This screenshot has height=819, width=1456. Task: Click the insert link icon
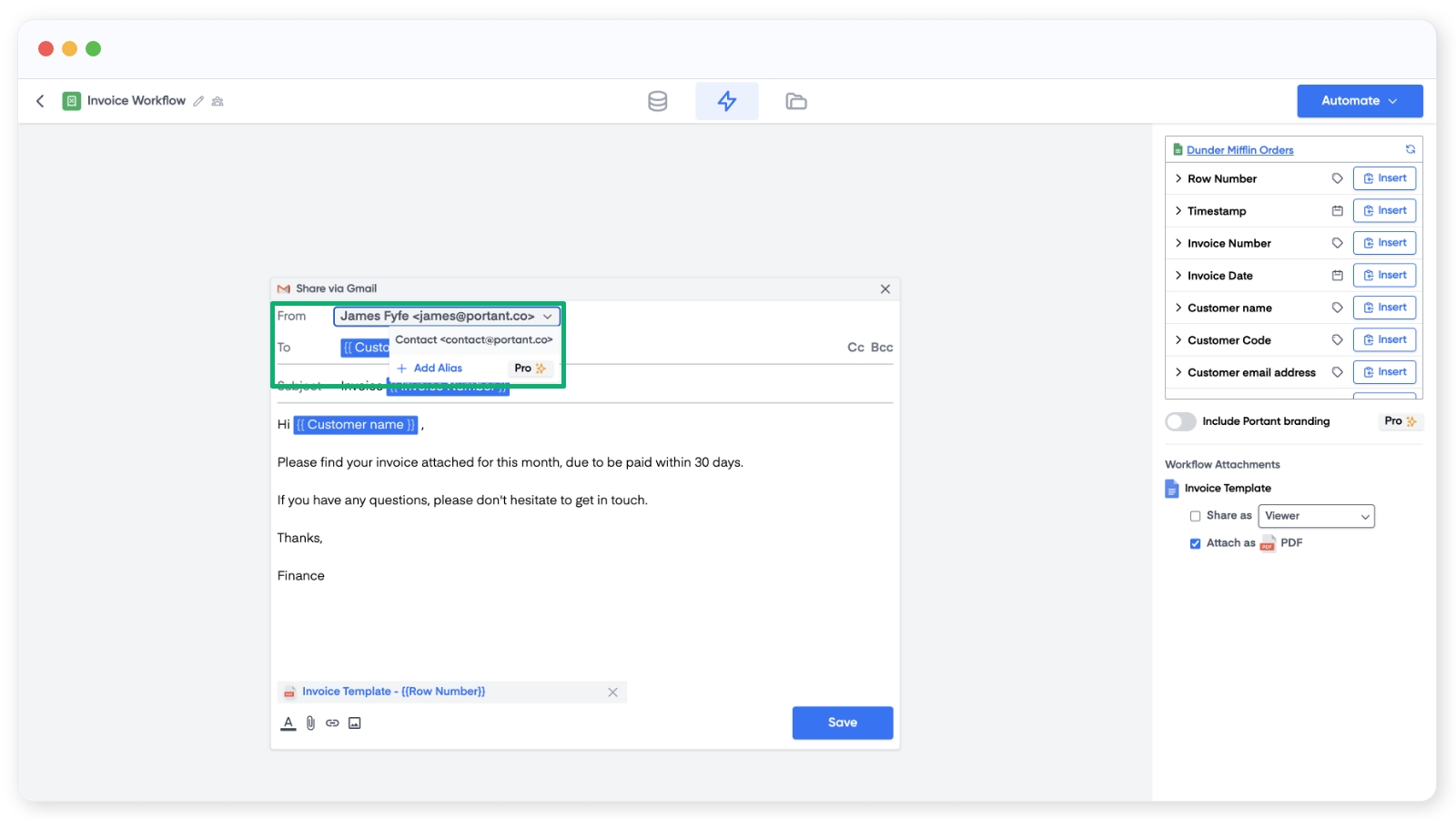click(x=332, y=723)
